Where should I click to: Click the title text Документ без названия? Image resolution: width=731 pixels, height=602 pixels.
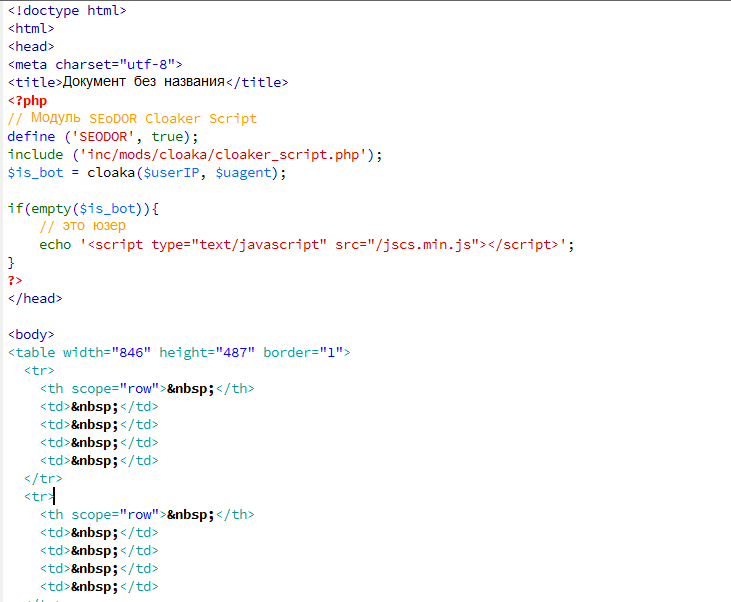[143, 83]
